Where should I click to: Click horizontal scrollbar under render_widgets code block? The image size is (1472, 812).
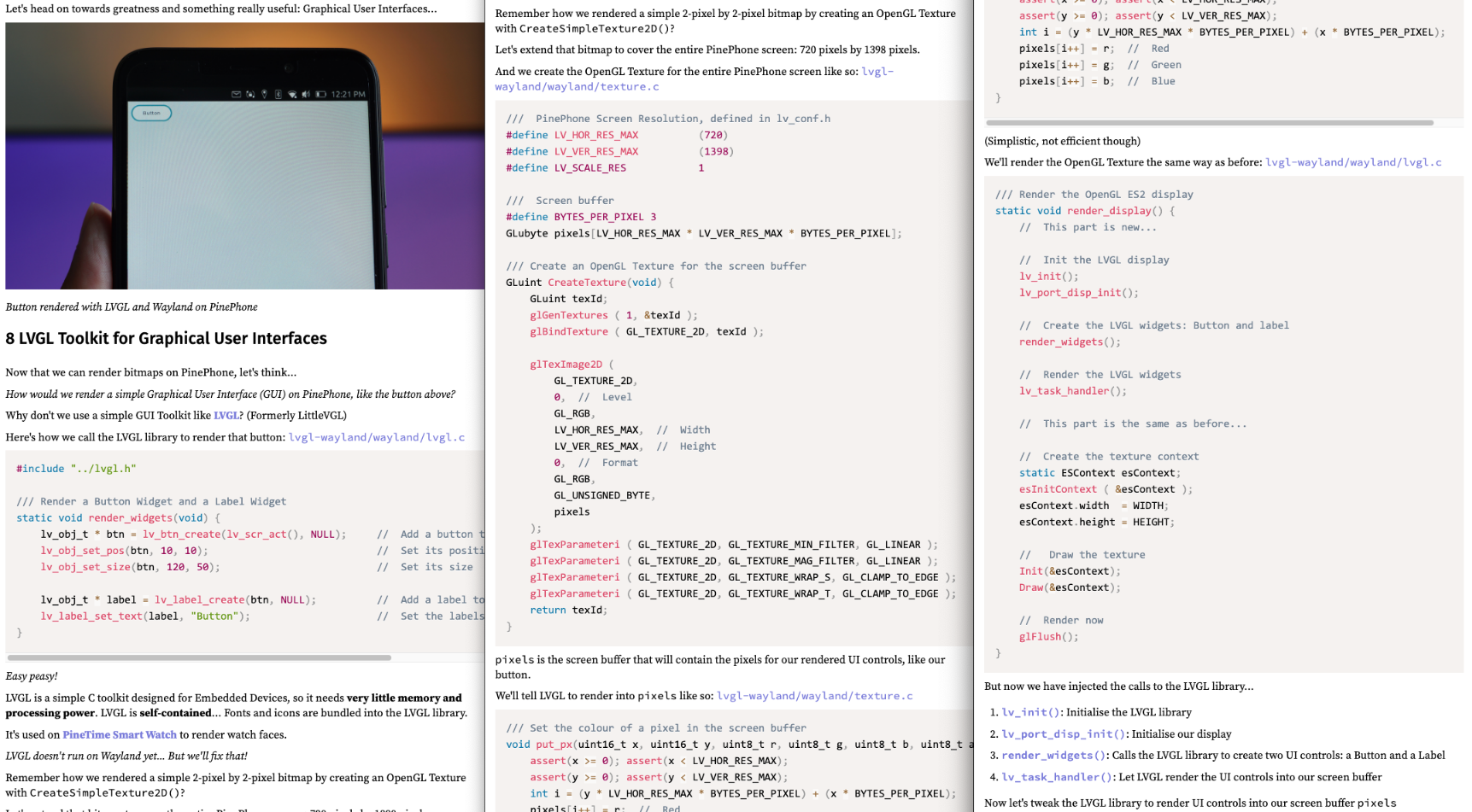tap(199, 657)
